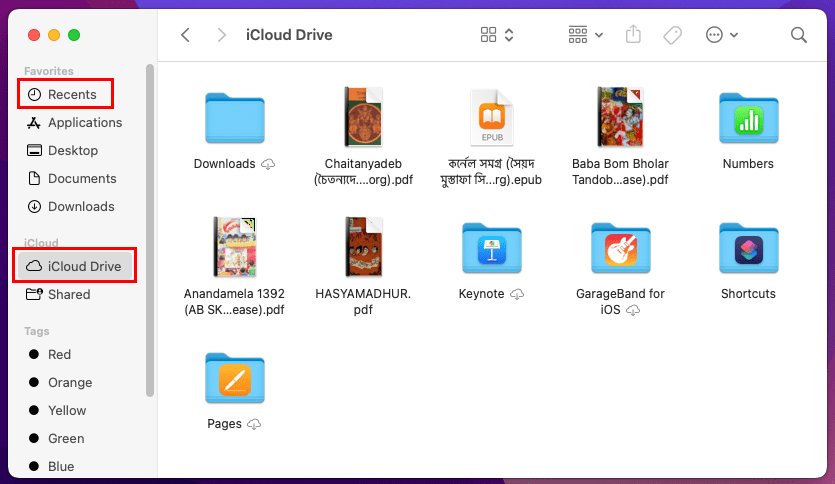This screenshot has height=484, width=835.
Task: Click the Share toolbar icon
Action: click(632, 35)
